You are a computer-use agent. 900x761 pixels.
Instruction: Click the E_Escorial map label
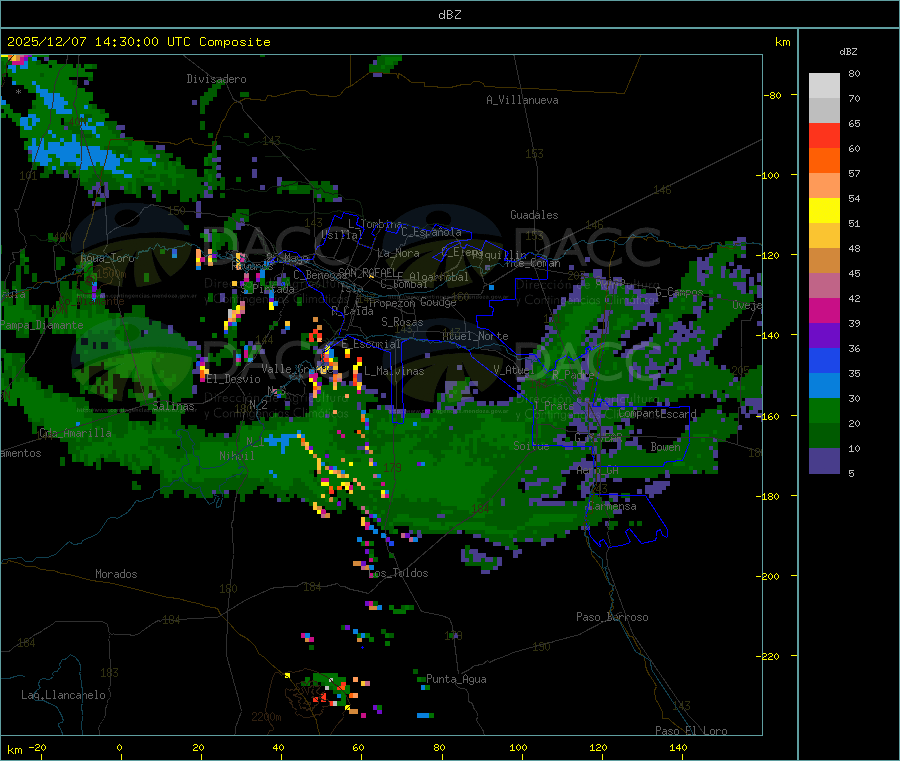pyautogui.click(x=371, y=344)
